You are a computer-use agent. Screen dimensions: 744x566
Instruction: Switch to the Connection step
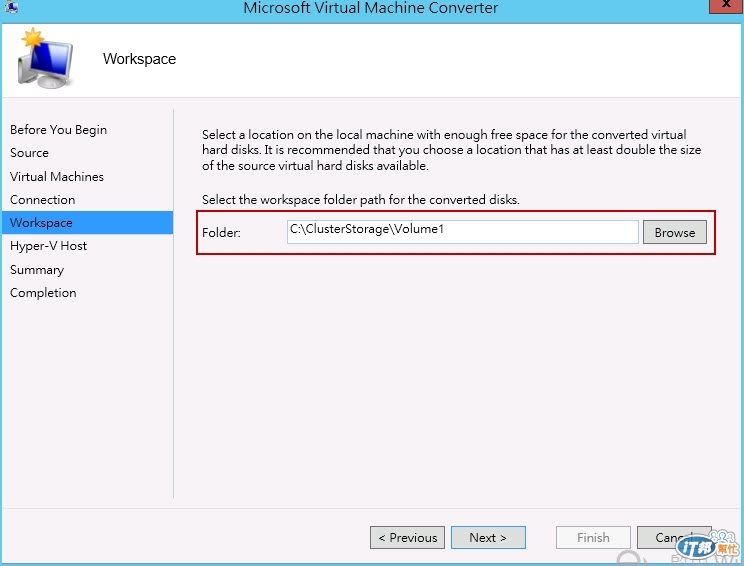[43, 200]
